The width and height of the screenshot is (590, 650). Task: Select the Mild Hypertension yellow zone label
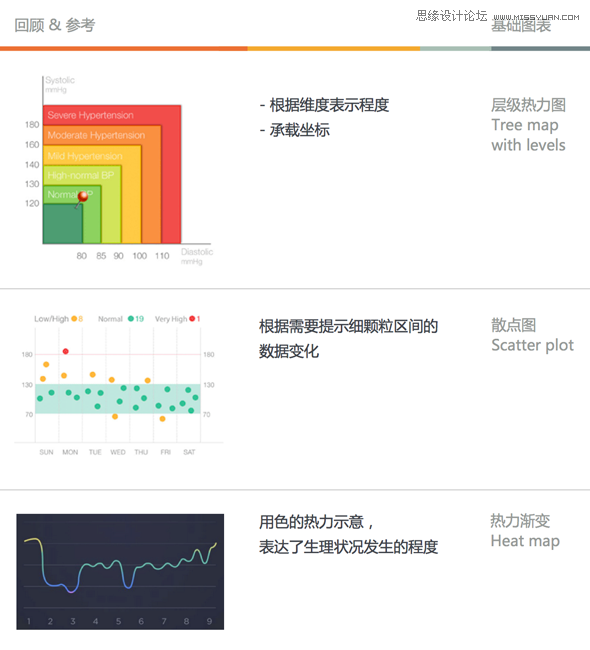[x=85, y=156]
